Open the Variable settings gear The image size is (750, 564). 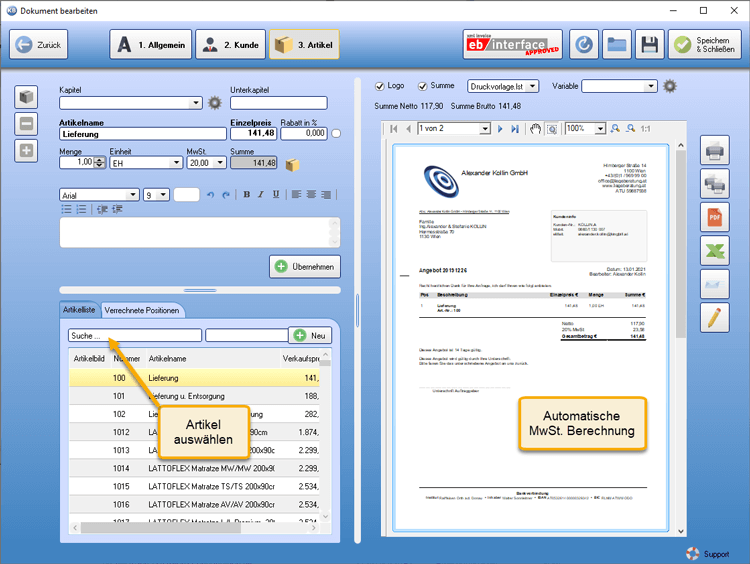click(670, 86)
